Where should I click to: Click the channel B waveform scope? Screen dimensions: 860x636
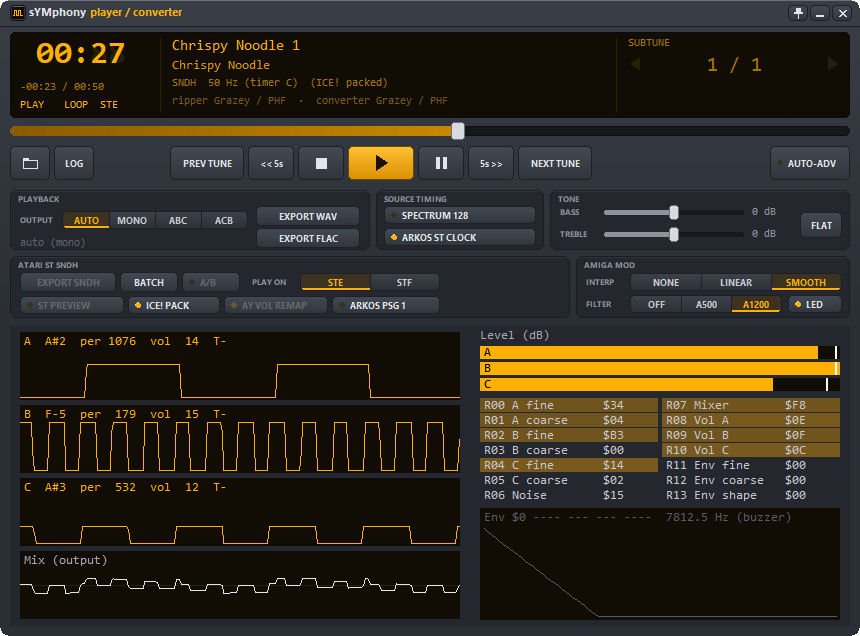(x=240, y=439)
